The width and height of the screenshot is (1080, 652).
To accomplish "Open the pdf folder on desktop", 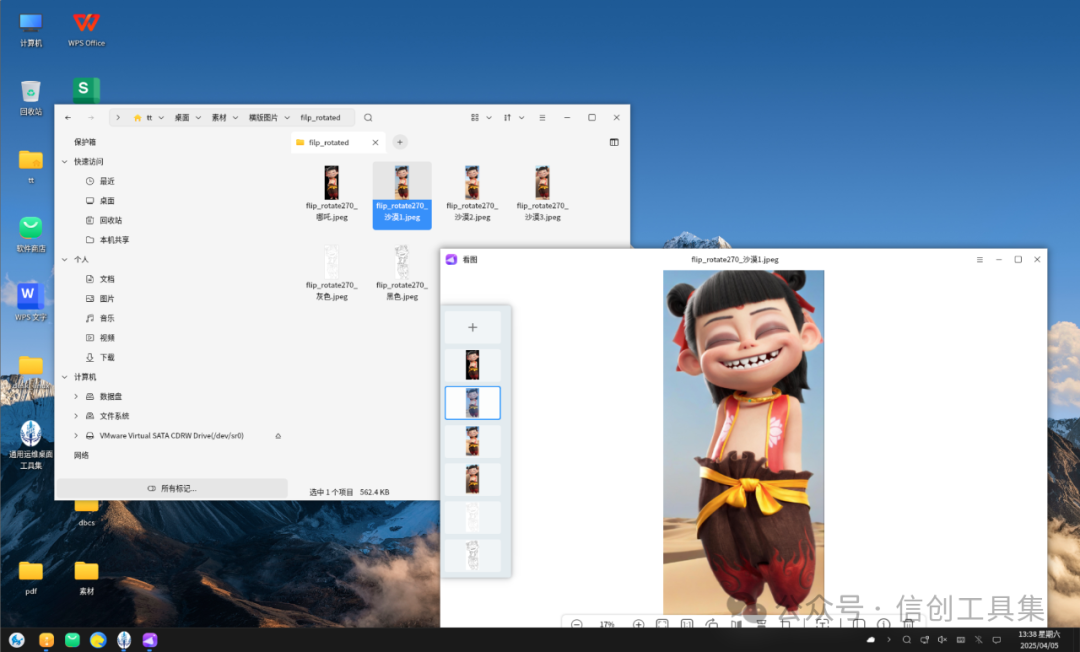I will pyautogui.click(x=31, y=578).
